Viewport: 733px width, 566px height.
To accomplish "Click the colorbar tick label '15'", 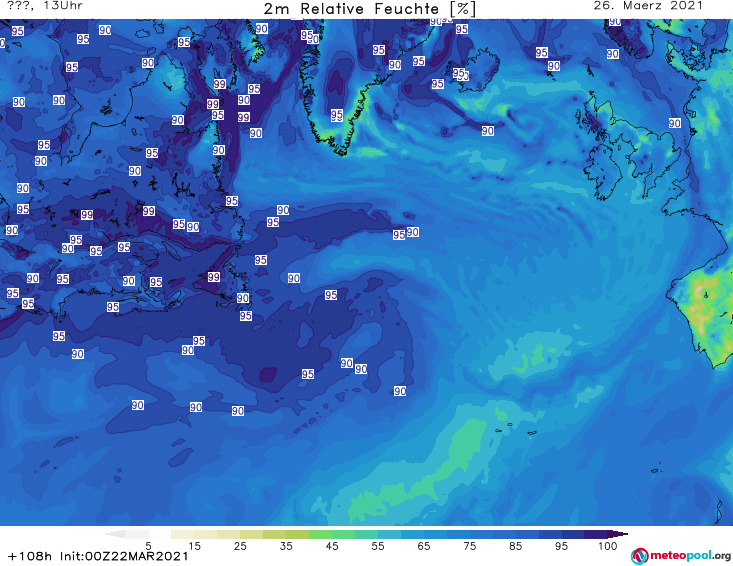I will (194, 545).
